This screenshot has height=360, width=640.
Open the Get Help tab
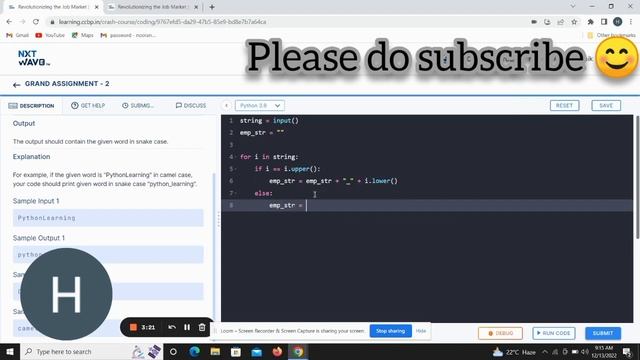88,105
